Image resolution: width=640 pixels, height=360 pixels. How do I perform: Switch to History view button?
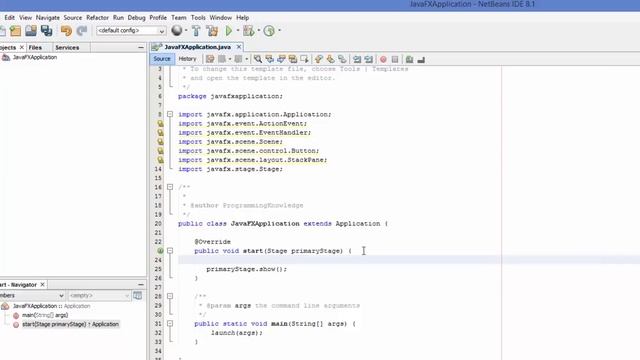point(187,59)
